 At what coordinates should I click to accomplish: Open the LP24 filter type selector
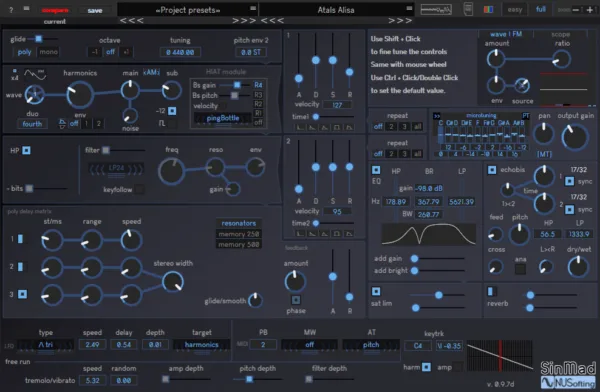tap(116, 169)
